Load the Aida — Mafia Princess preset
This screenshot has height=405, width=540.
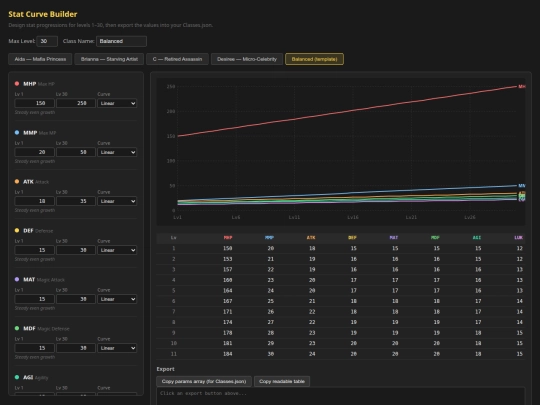coord(40,59)
